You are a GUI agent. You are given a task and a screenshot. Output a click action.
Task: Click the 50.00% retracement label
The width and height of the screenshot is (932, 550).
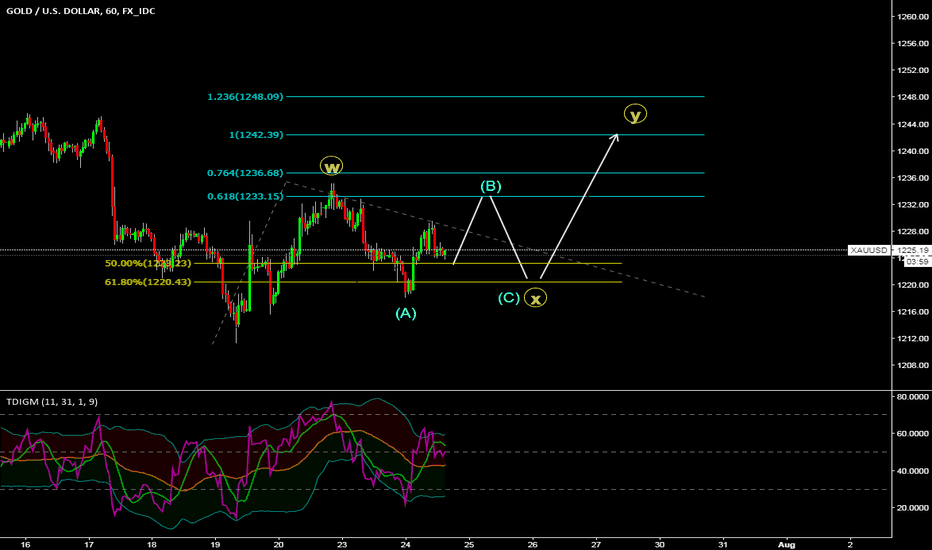point(148,263)
